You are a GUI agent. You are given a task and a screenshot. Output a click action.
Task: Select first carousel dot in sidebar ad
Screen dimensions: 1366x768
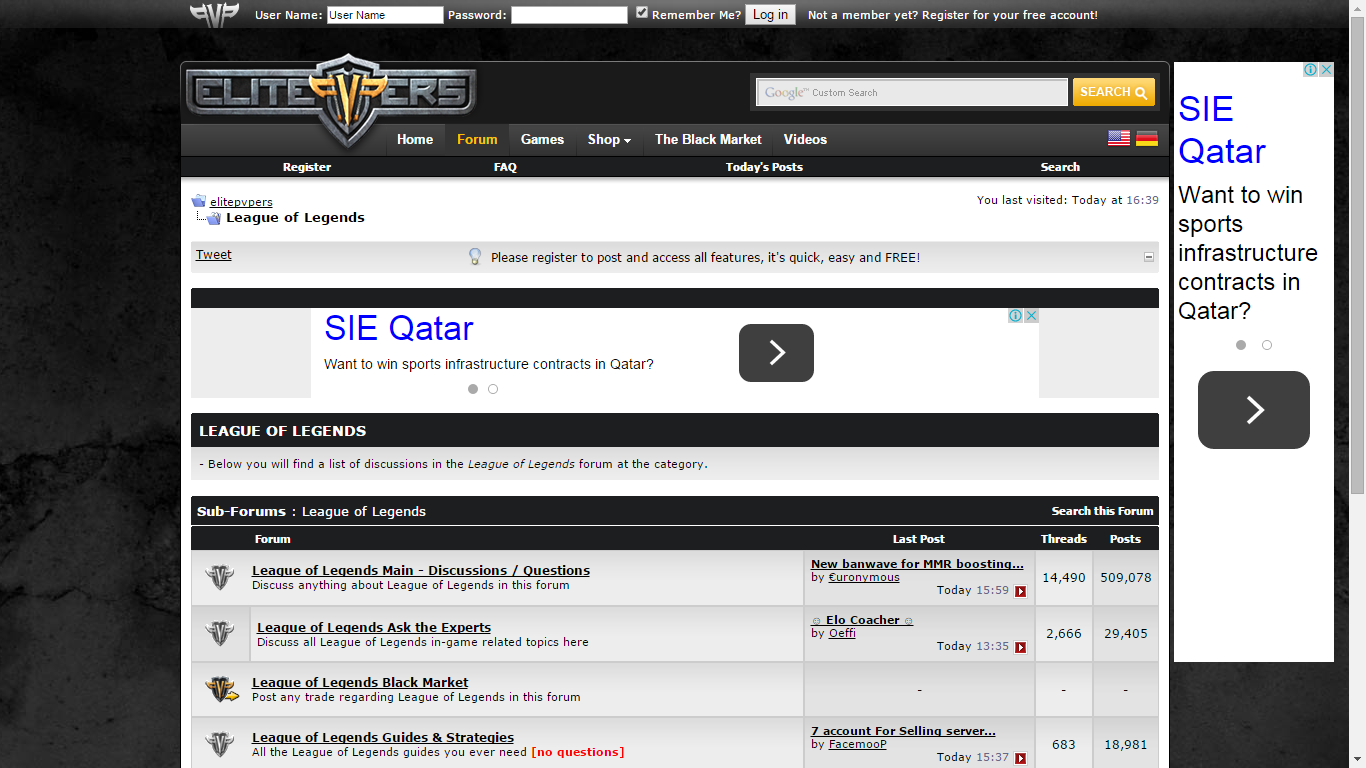click(1241, 345)
